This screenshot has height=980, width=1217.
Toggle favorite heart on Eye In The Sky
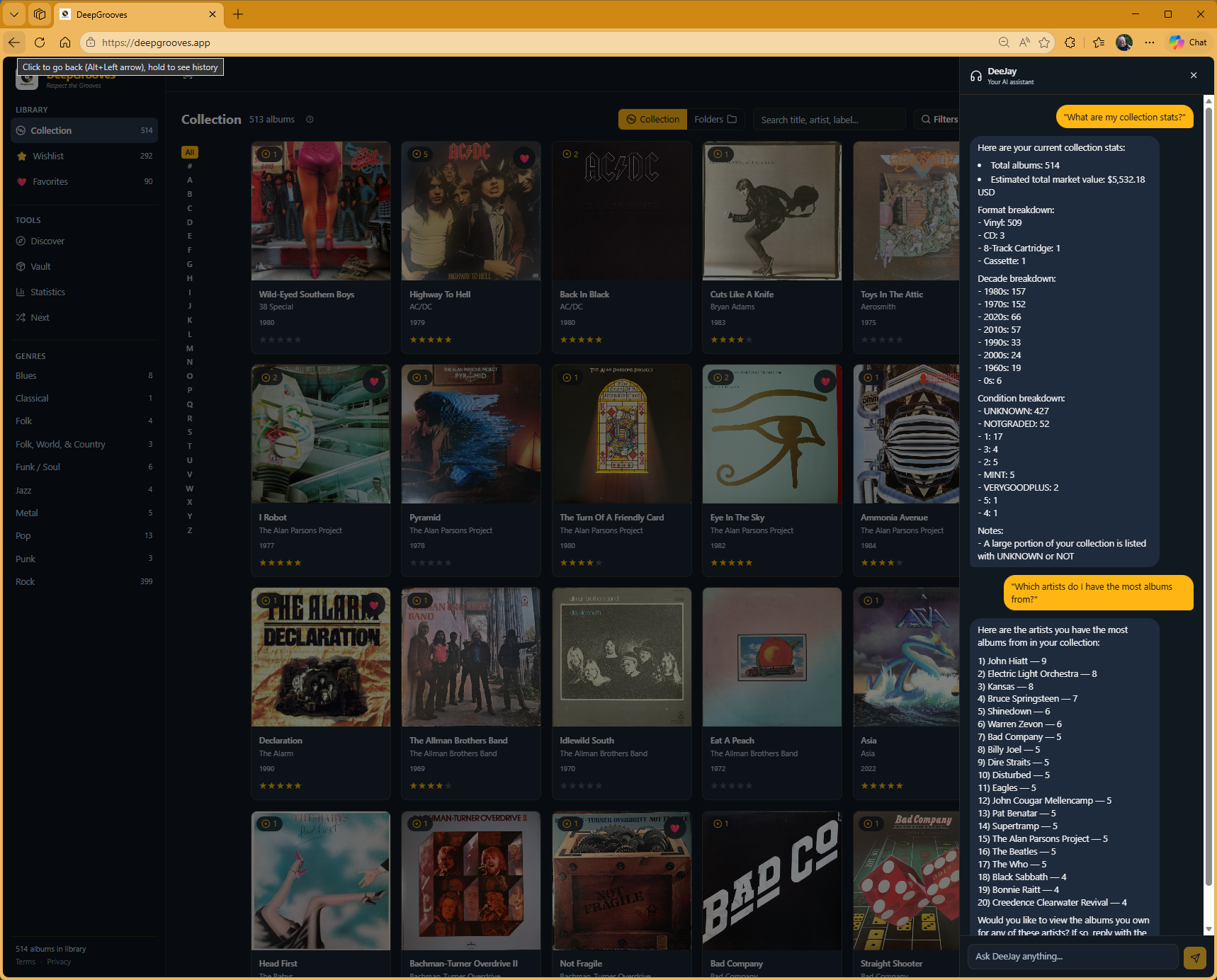tap(825, 381)
